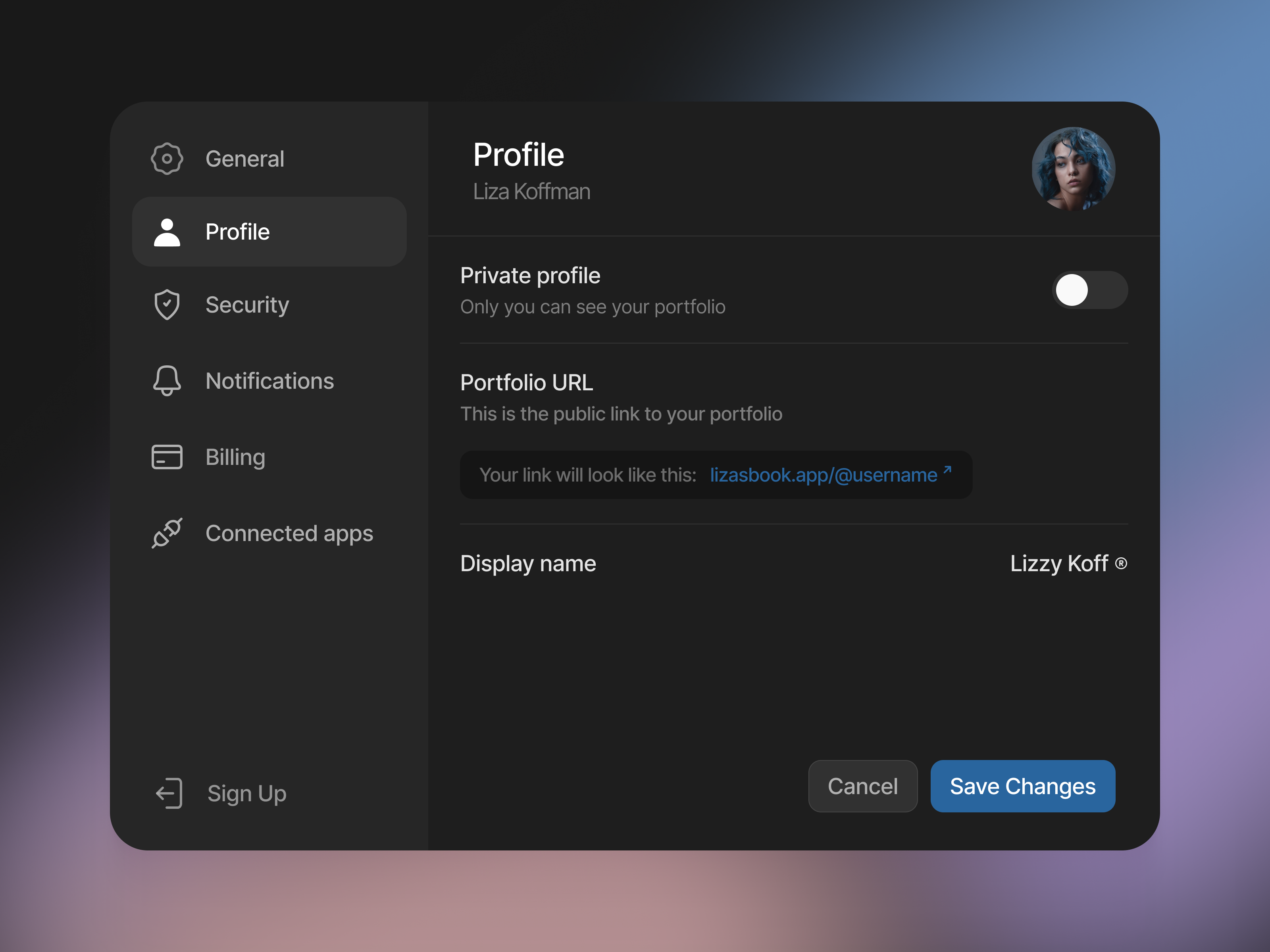Image resolution: width=1270 pixels, height=952 pixels.
Task: Edit the Lizzy Koff display name value
Action: (1059, 564)
